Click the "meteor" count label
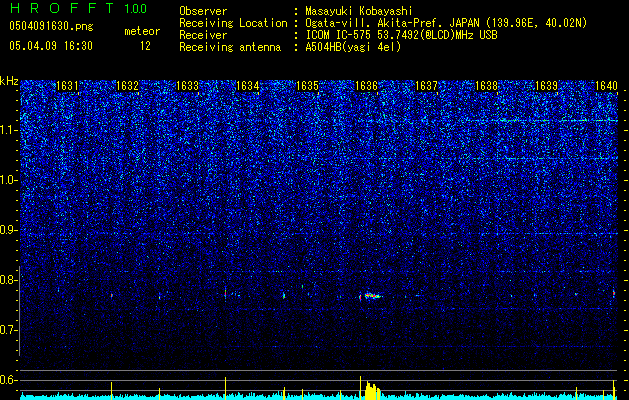The width and height of the screenshot is (629, 400). pos(142,31)
